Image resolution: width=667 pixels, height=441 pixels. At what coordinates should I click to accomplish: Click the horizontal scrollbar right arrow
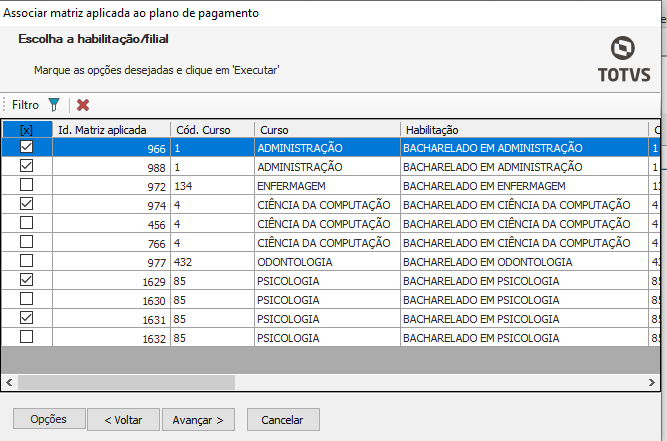pyautogui.click(x=653, y=382)
